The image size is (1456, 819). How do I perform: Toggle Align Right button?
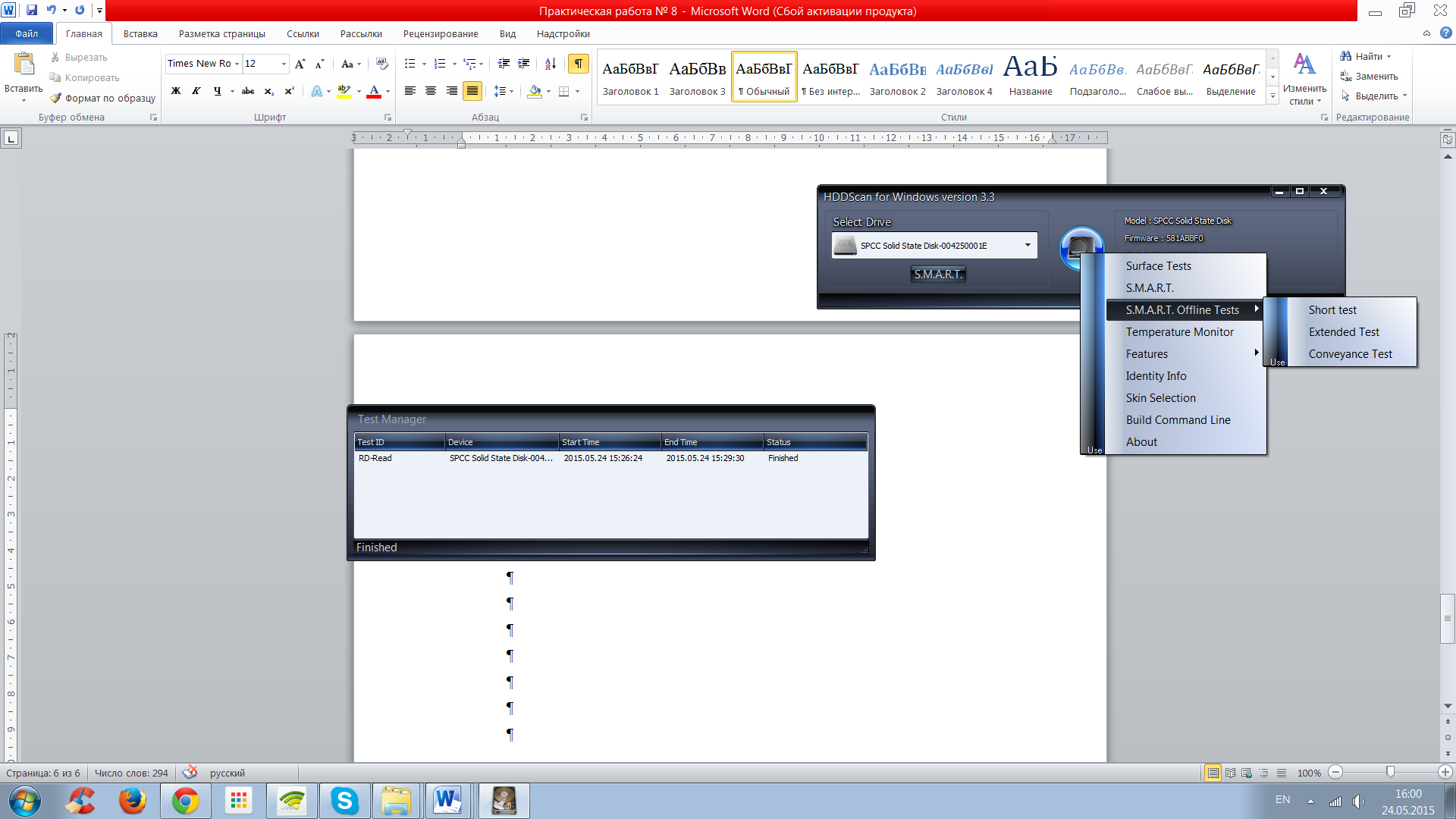pyautogui.click(x=452, y=91)
